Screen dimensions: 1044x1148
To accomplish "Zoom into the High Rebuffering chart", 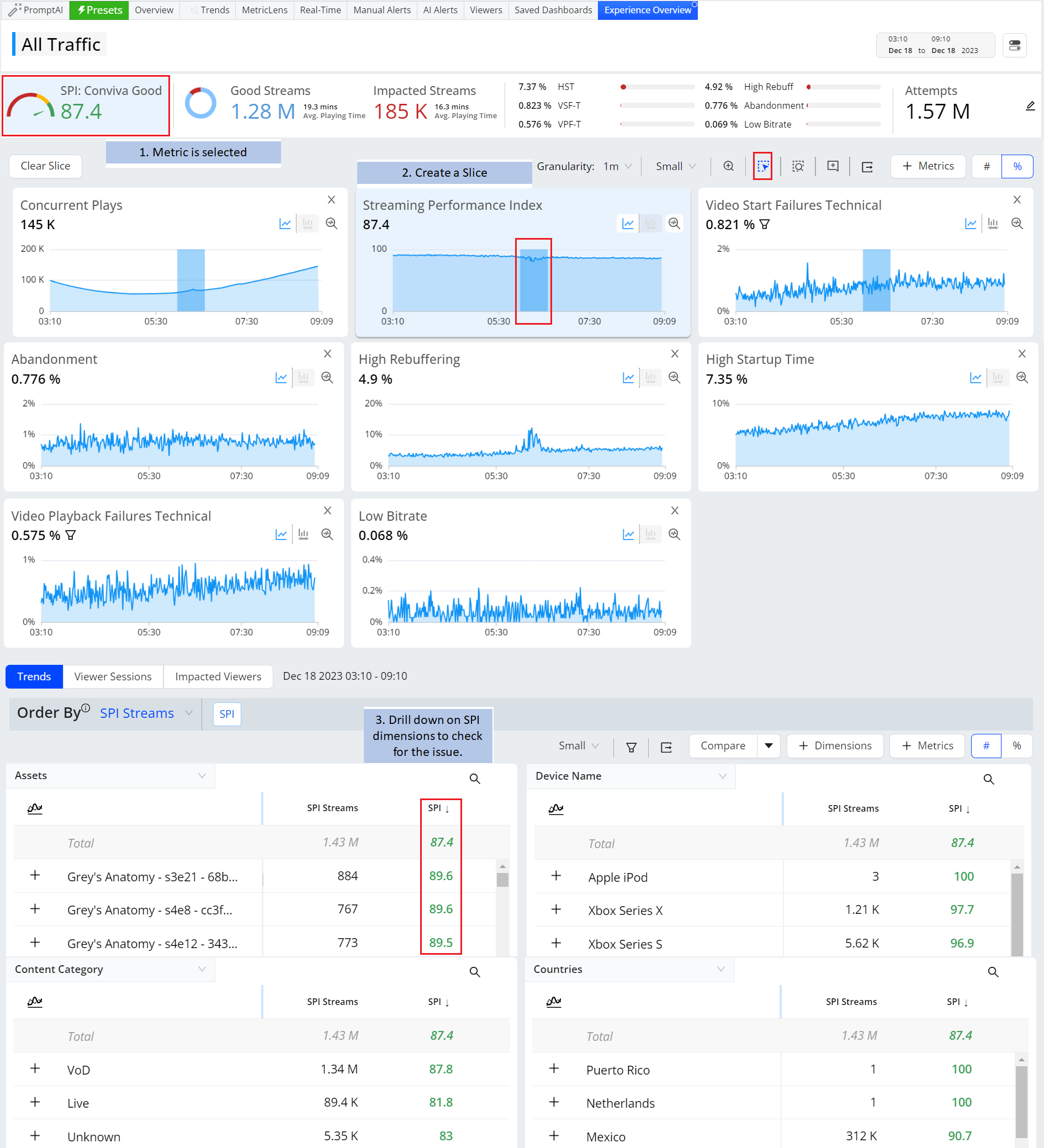I will pos(674,378).
